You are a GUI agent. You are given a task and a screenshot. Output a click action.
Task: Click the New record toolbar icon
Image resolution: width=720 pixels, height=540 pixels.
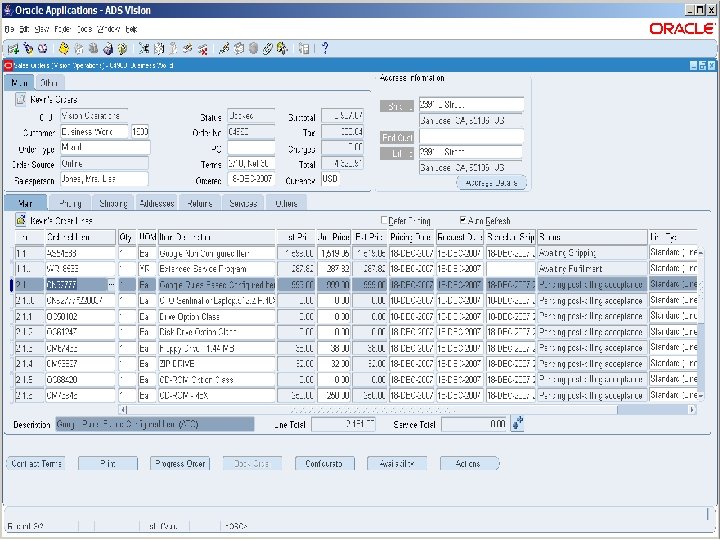(13, 48)
